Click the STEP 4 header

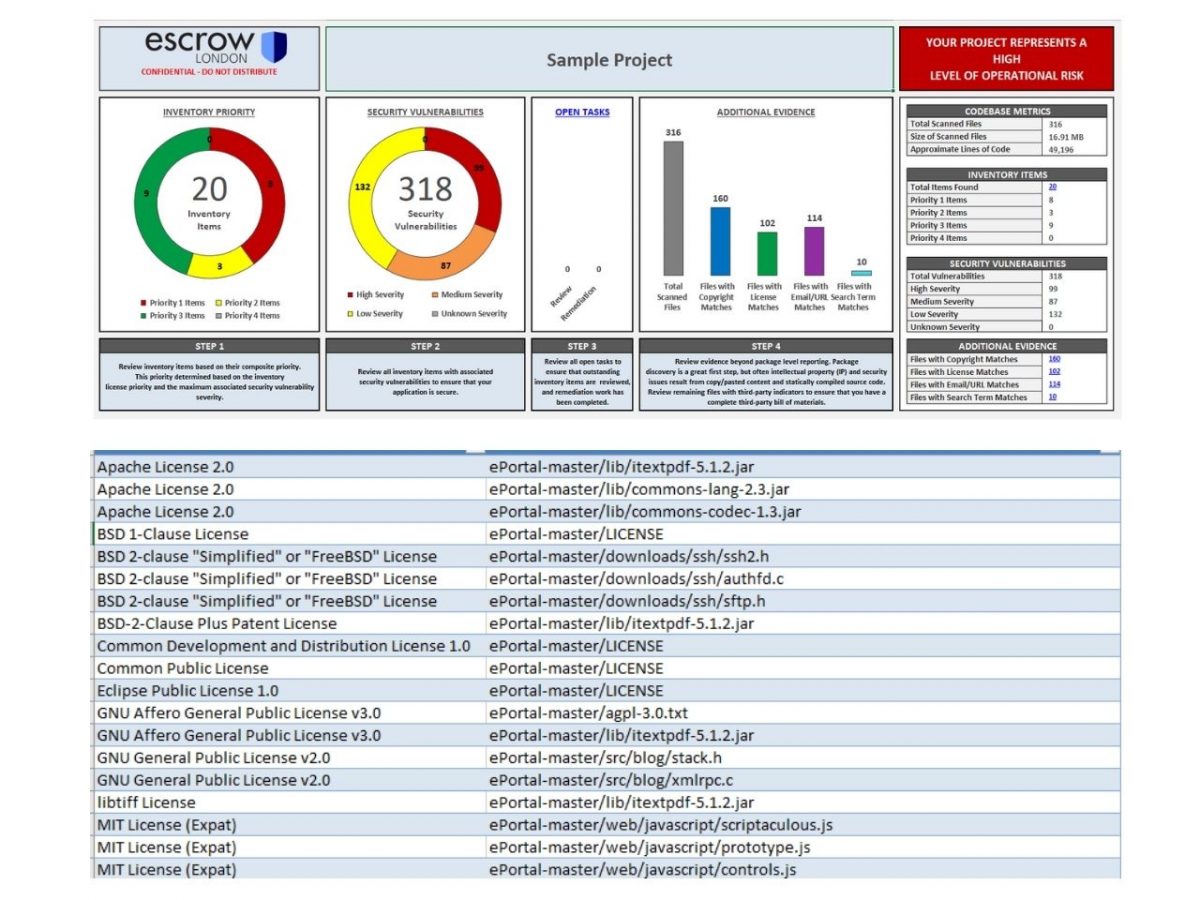(765, 346)
